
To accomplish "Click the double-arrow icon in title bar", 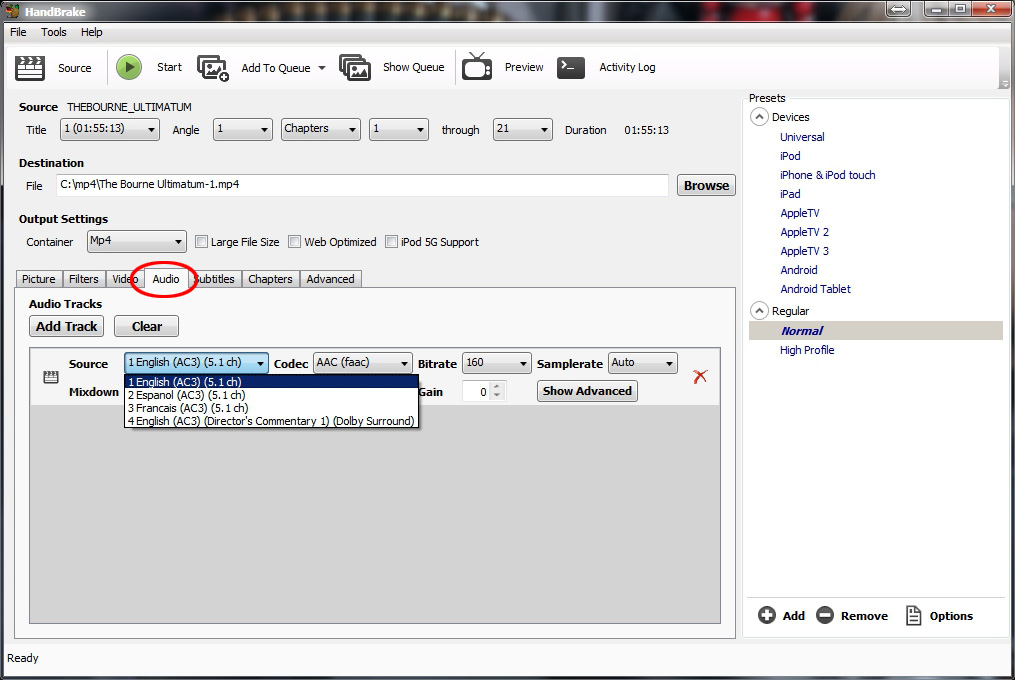I will point(898,9).
